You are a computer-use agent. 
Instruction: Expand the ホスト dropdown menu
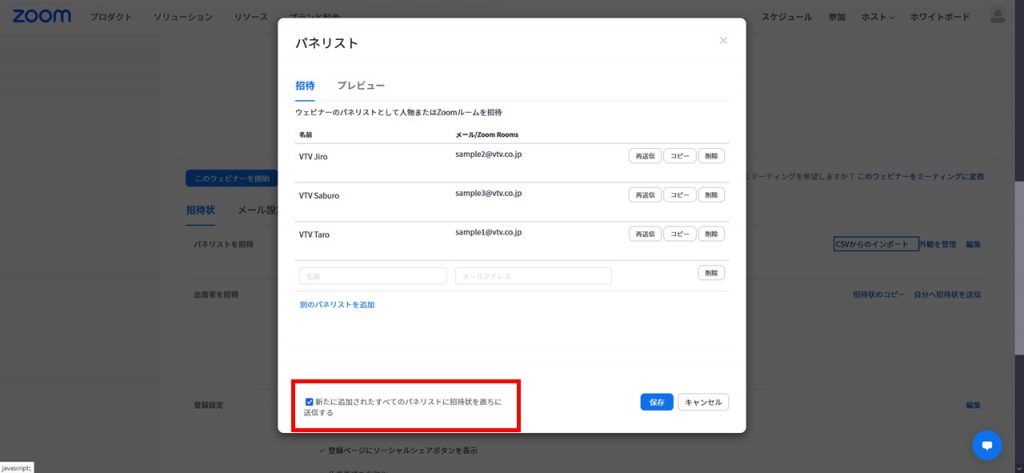click(878, 17)
